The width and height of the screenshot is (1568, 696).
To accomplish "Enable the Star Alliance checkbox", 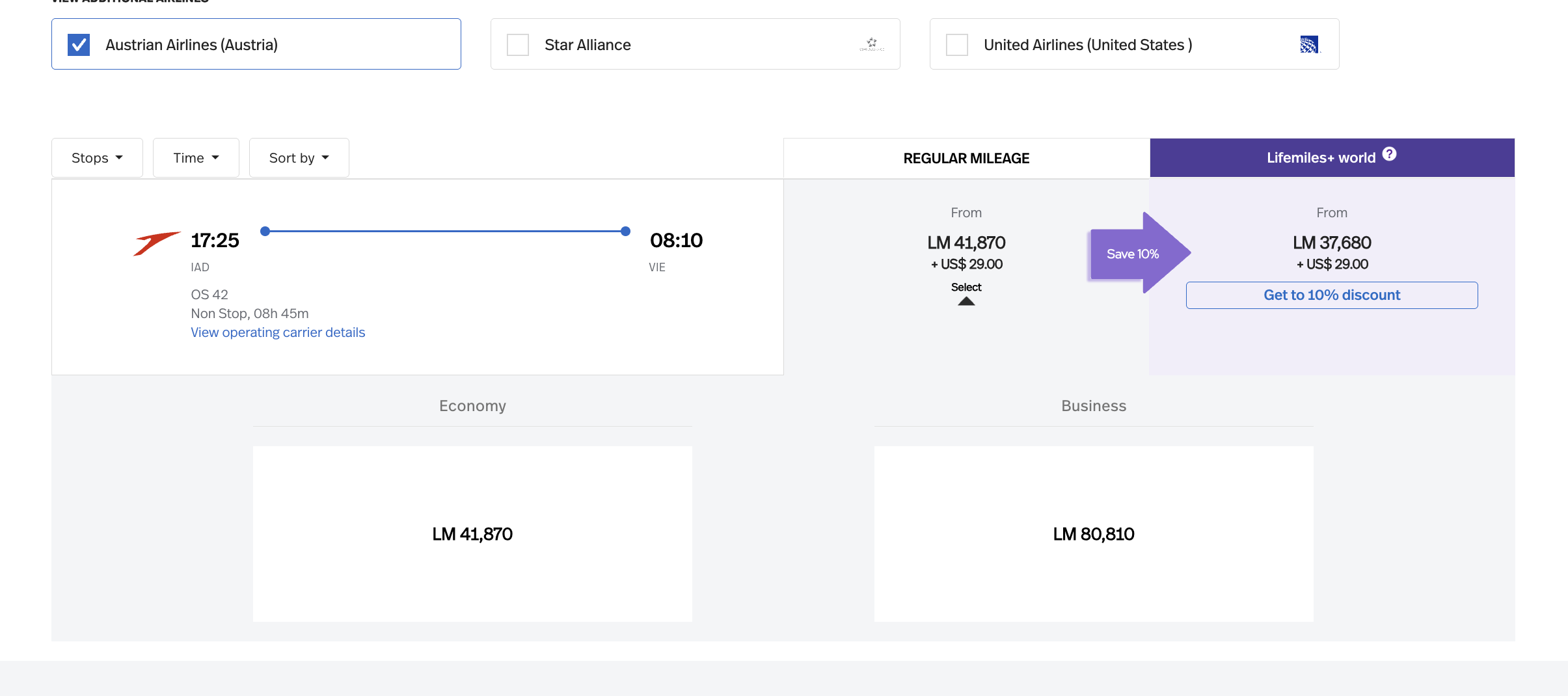I will pyautogui.click(x=518, y=45).
